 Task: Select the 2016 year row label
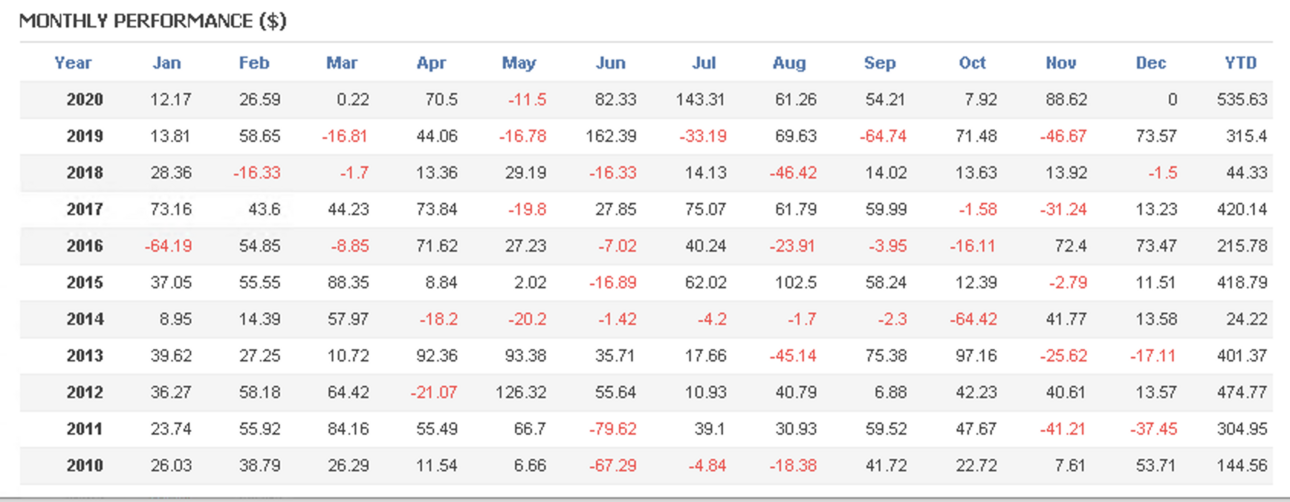(85, 246)
